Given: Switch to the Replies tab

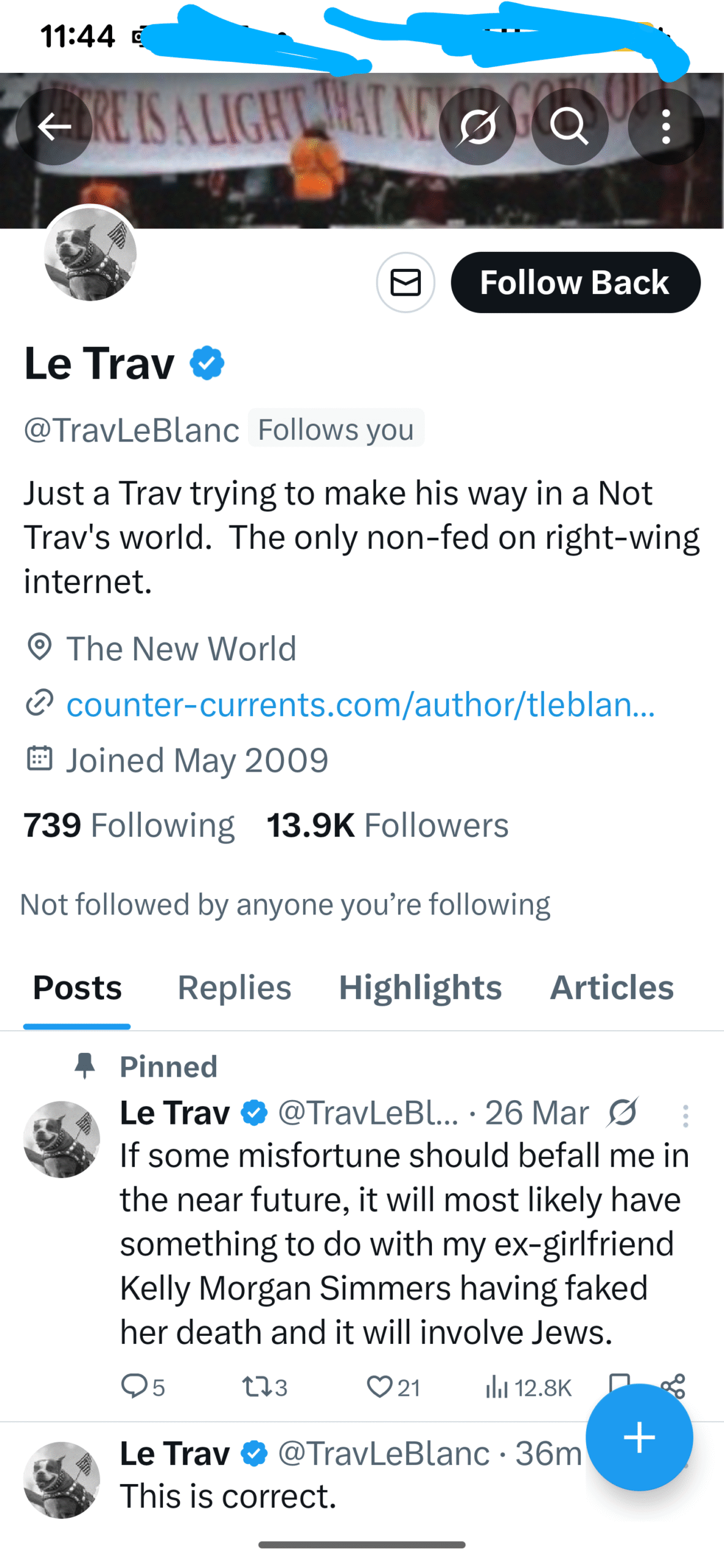Looking at the screenshot, I should pos(234,987).
